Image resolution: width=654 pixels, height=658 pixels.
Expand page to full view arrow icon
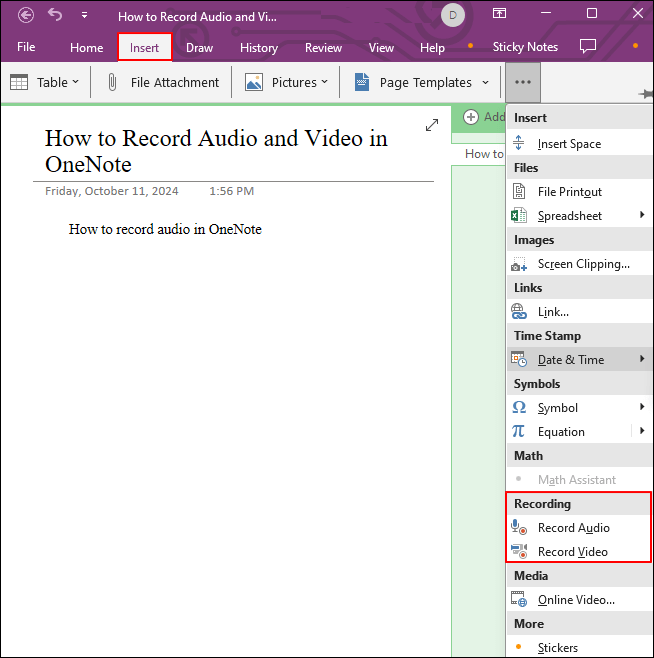click(x=432, y=125)
